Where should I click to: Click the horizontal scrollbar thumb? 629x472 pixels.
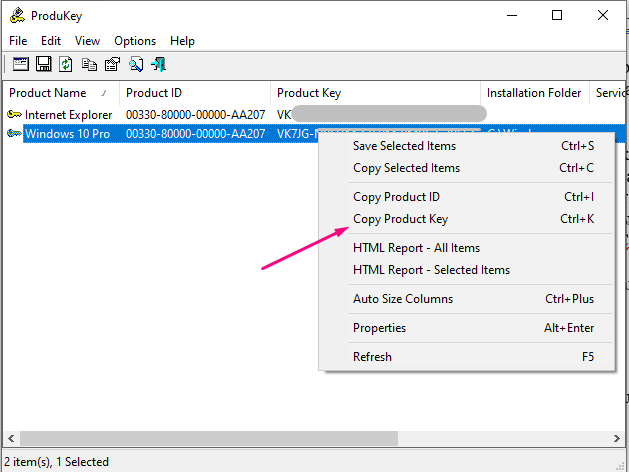point(209,438)
